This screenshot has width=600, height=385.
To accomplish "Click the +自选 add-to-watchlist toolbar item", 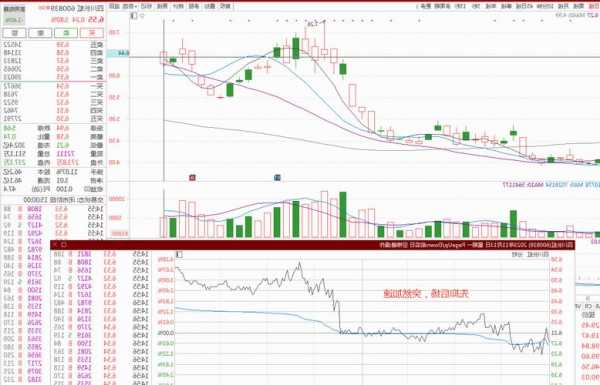I will click(x=129, y=6).
